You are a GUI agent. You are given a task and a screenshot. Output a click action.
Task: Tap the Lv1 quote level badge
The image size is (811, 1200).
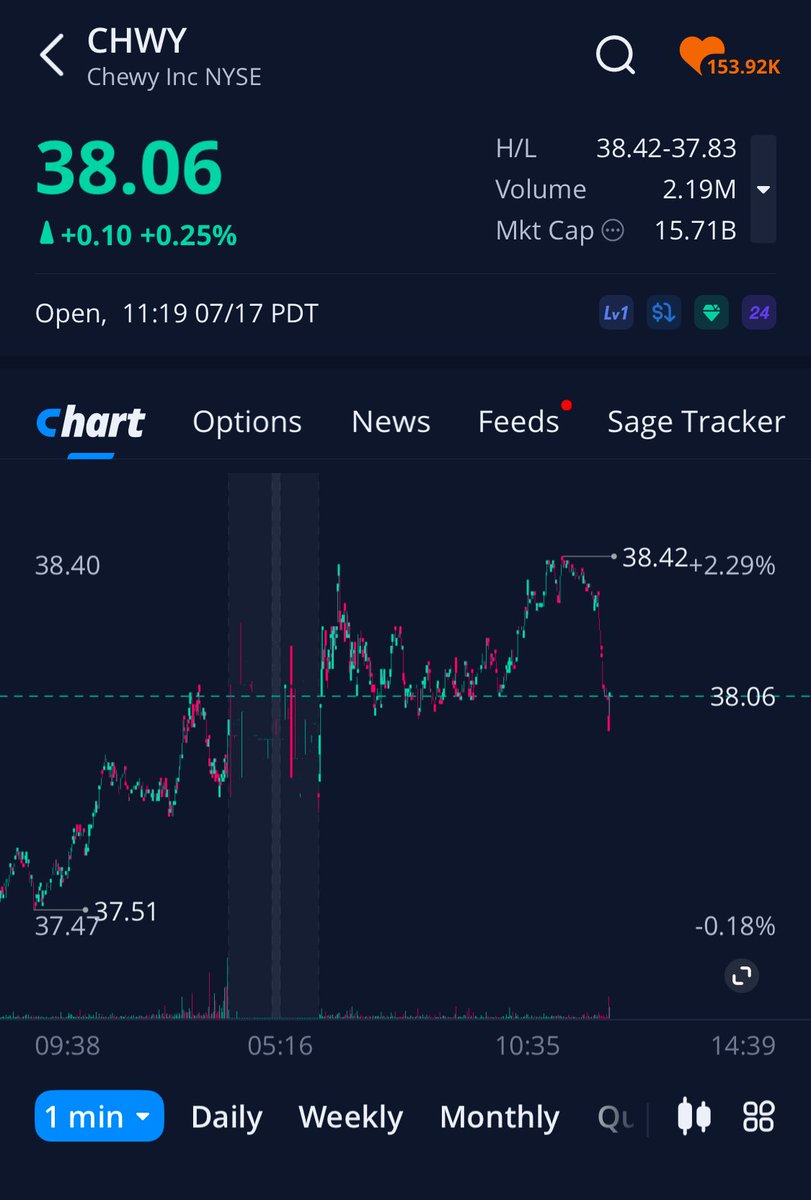[x=616, y=313]
